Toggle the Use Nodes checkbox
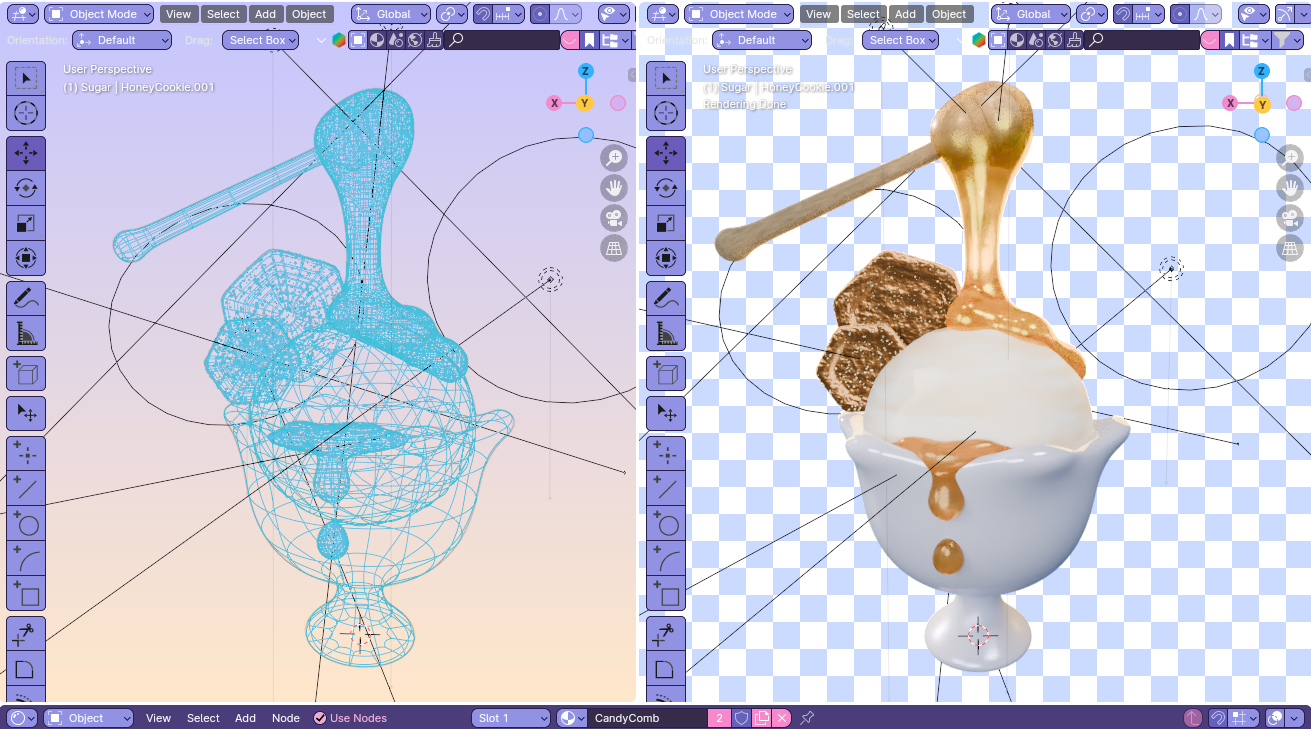This screenshot has width=1311, height=729. 320,718
